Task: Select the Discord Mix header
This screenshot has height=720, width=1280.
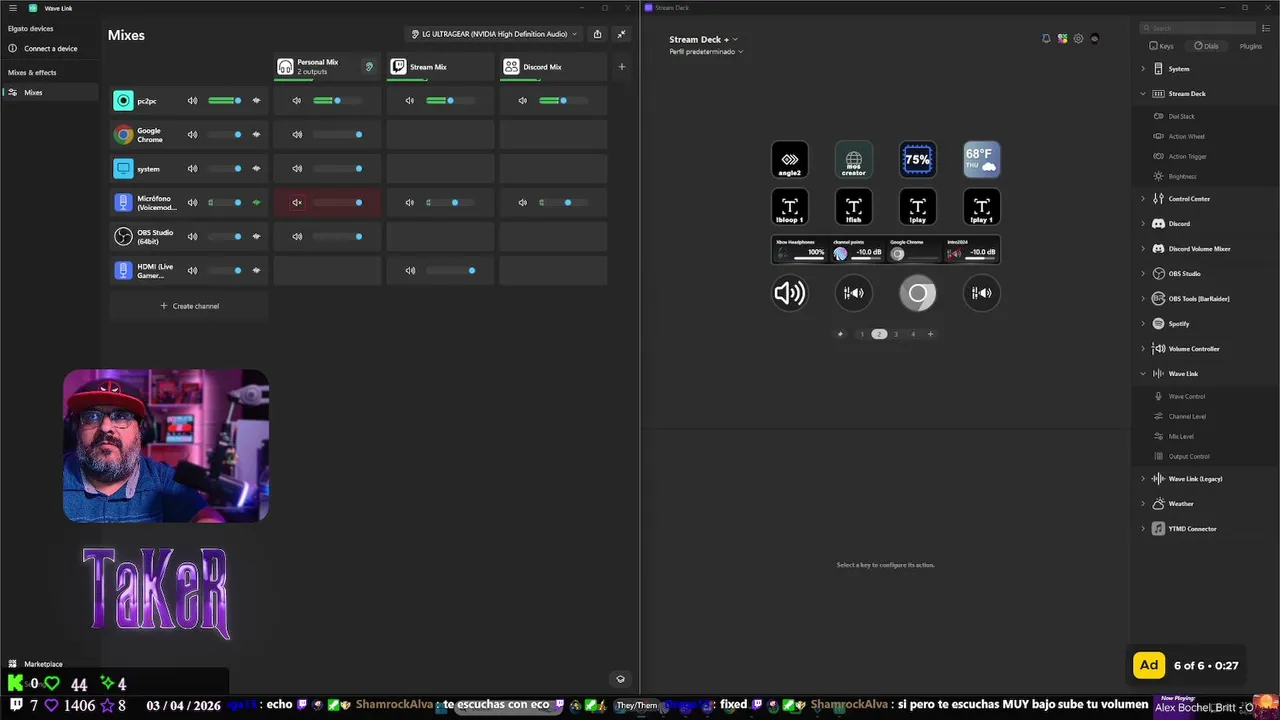Action: 553,67
